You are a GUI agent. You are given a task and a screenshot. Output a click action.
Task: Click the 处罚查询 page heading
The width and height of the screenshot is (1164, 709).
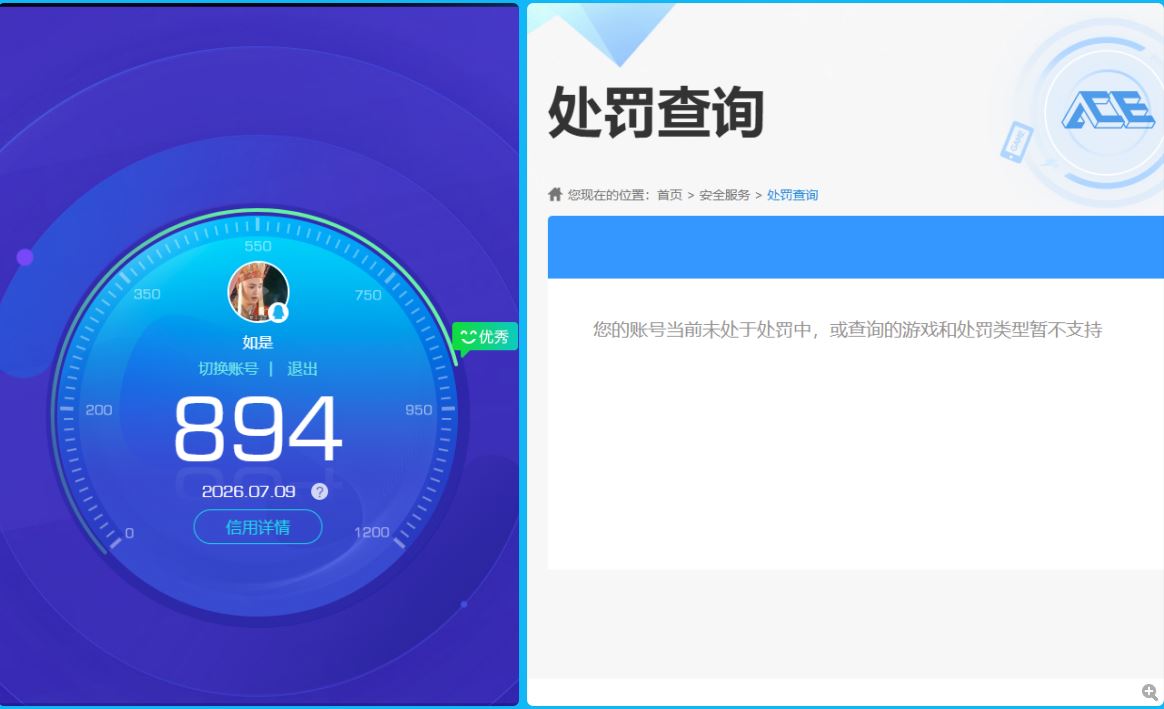click(x=656, y=113)
